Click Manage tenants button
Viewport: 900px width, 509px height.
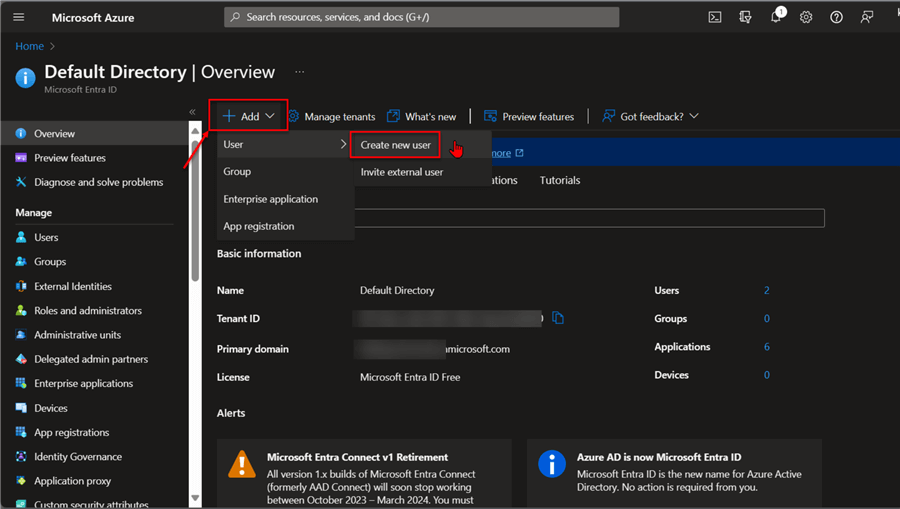click(x=332, y=116)
